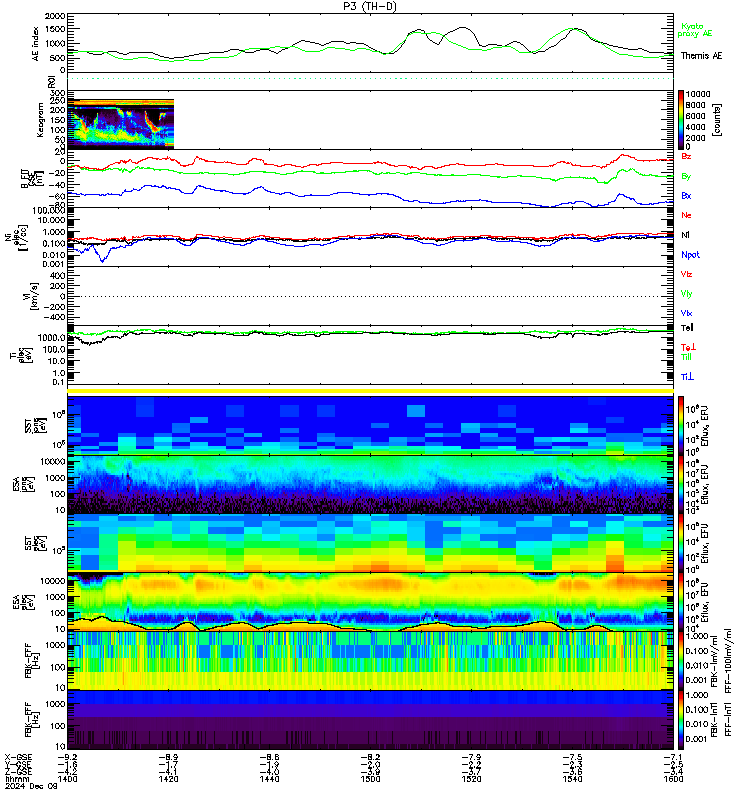Click the "2000" tick on AE index axis

[55, 16]
